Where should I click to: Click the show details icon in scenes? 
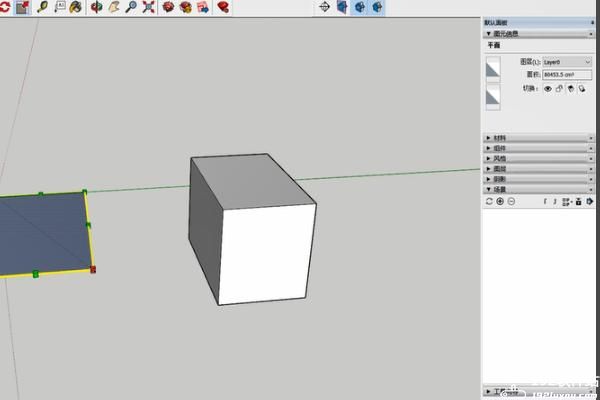(x=579, y=201)
